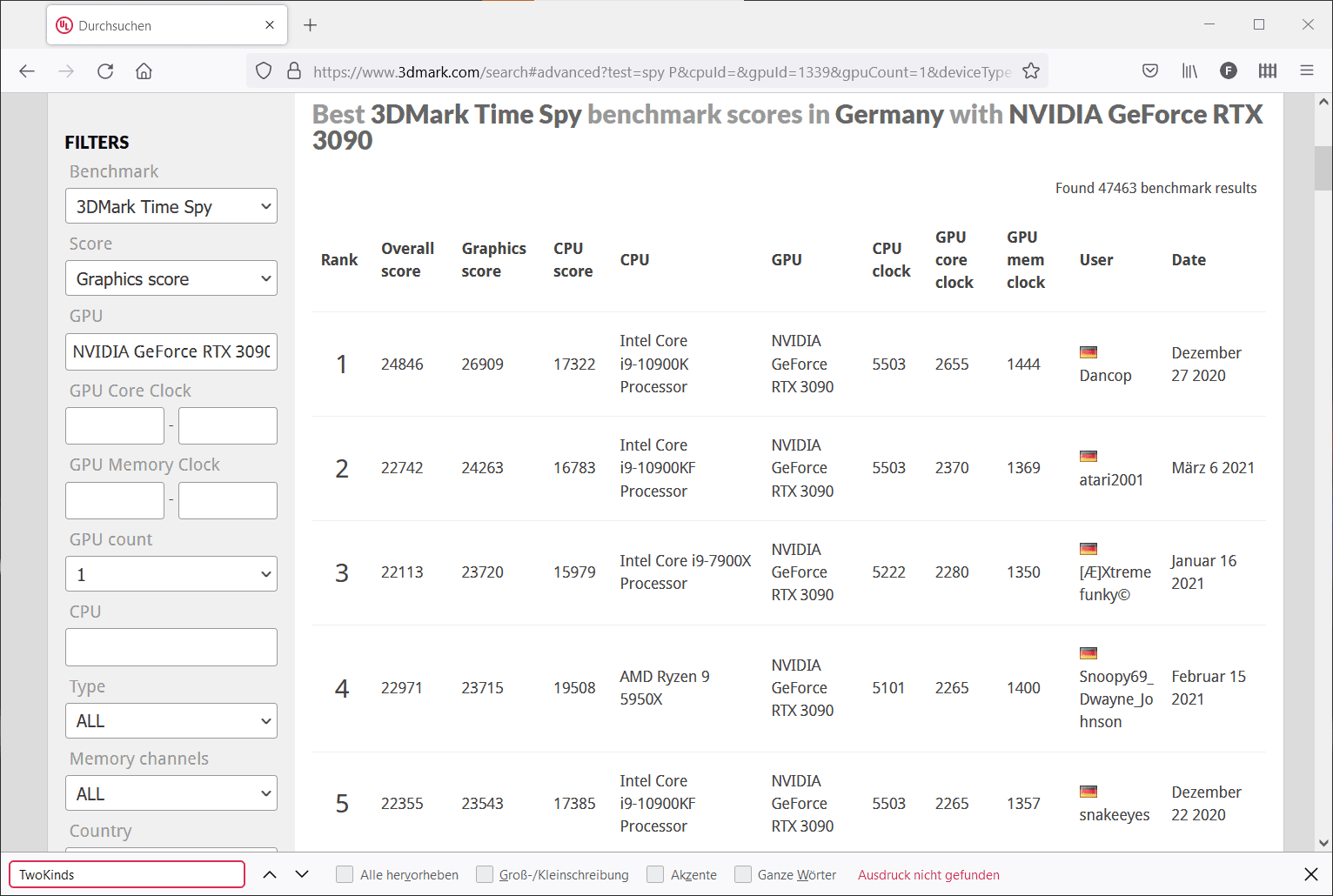Click the GPU filter text field
This screenshot has width=1333, height=896.
(x=171, y=351)
